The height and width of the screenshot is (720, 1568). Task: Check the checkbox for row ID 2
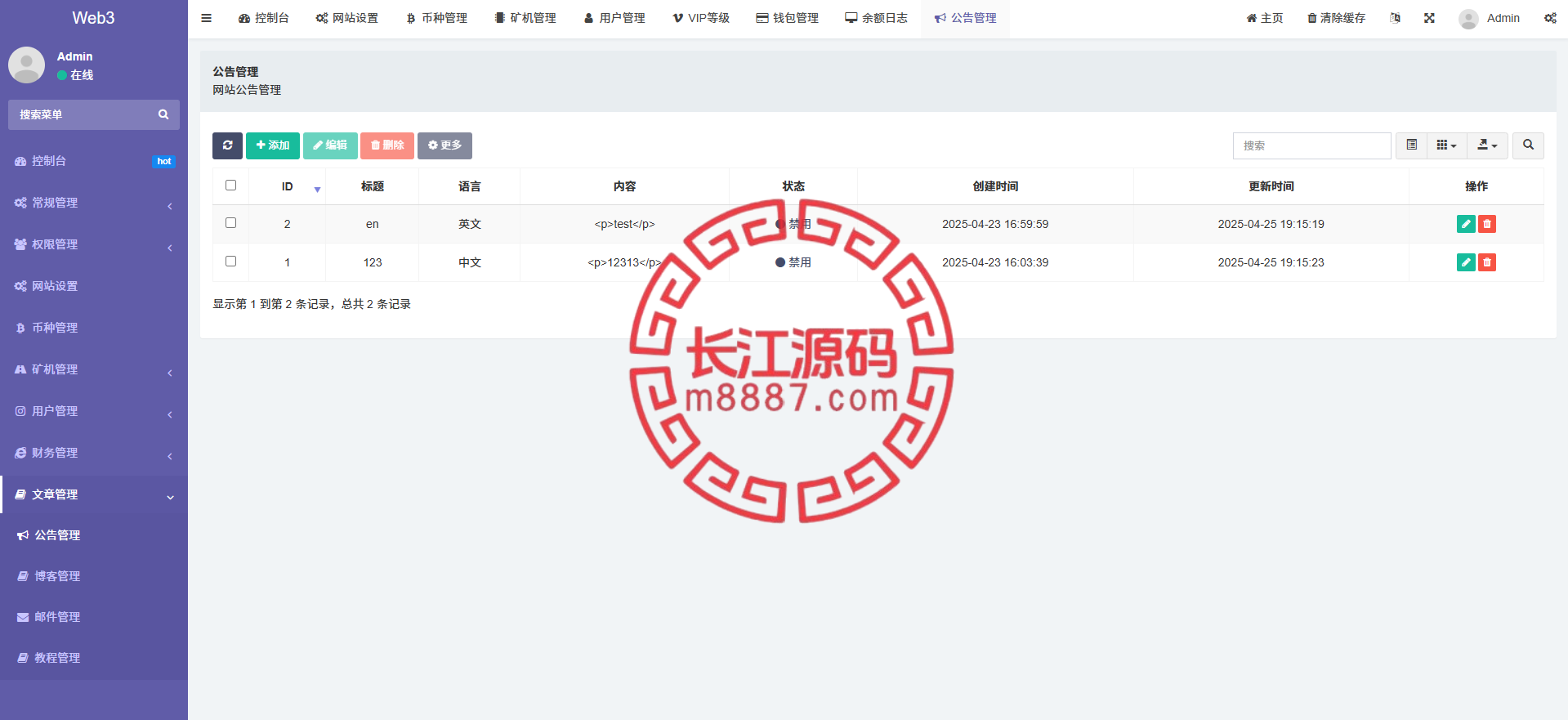[x=230, y=223]
